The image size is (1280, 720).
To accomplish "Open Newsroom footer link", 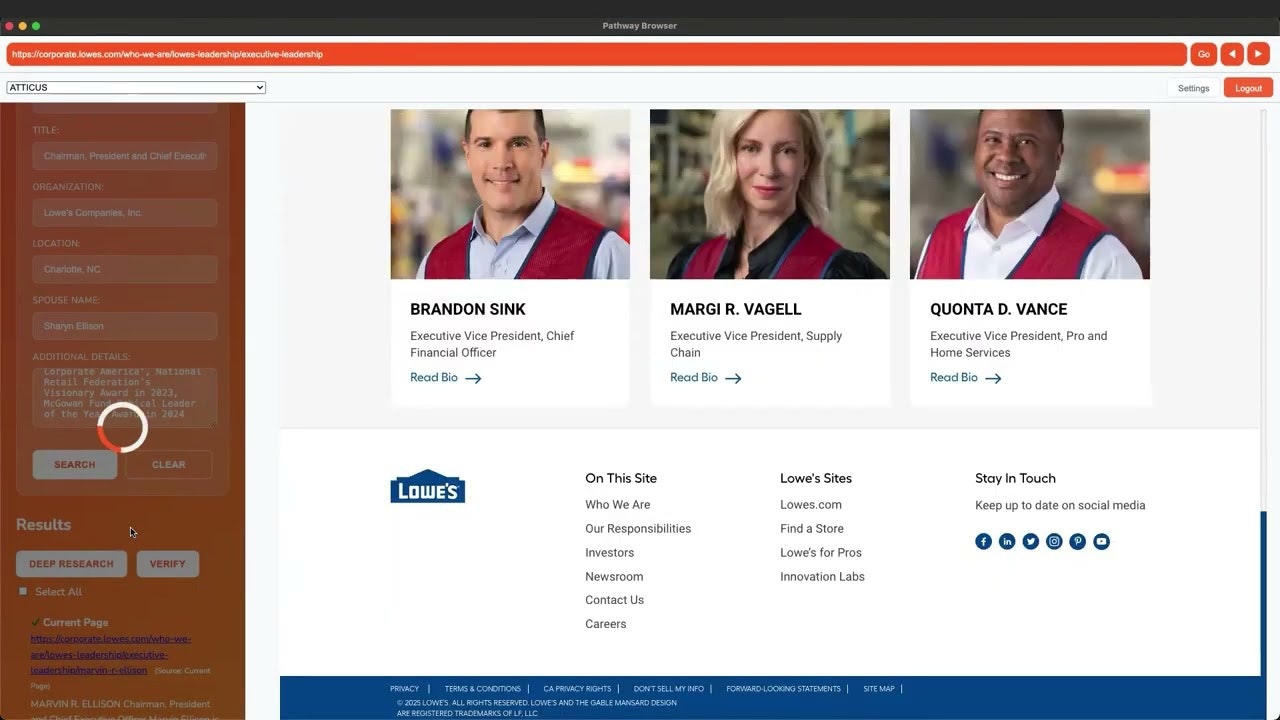I will [614, 577].
